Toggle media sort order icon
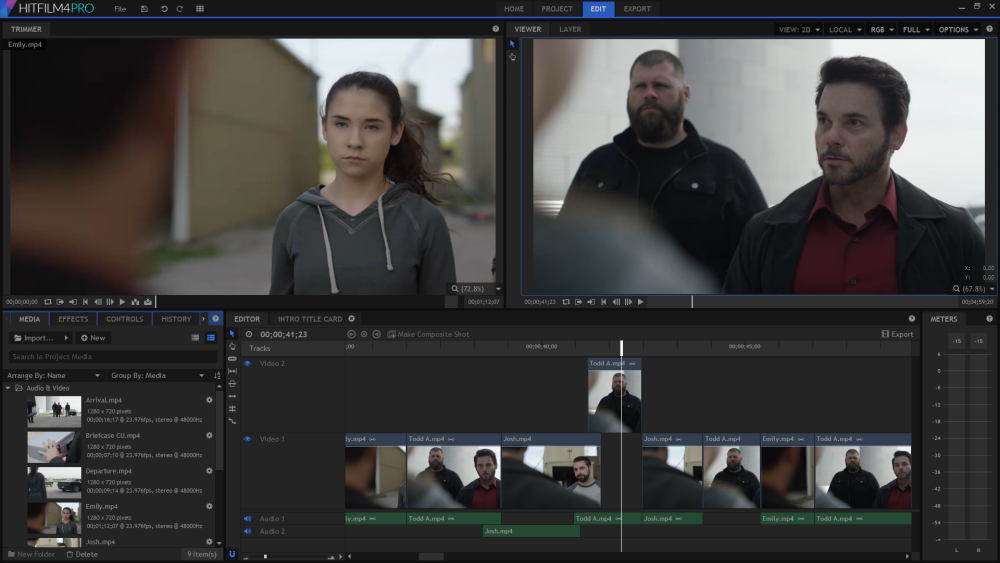Screen dimensions: 1000x563 (x=217, y=376)
